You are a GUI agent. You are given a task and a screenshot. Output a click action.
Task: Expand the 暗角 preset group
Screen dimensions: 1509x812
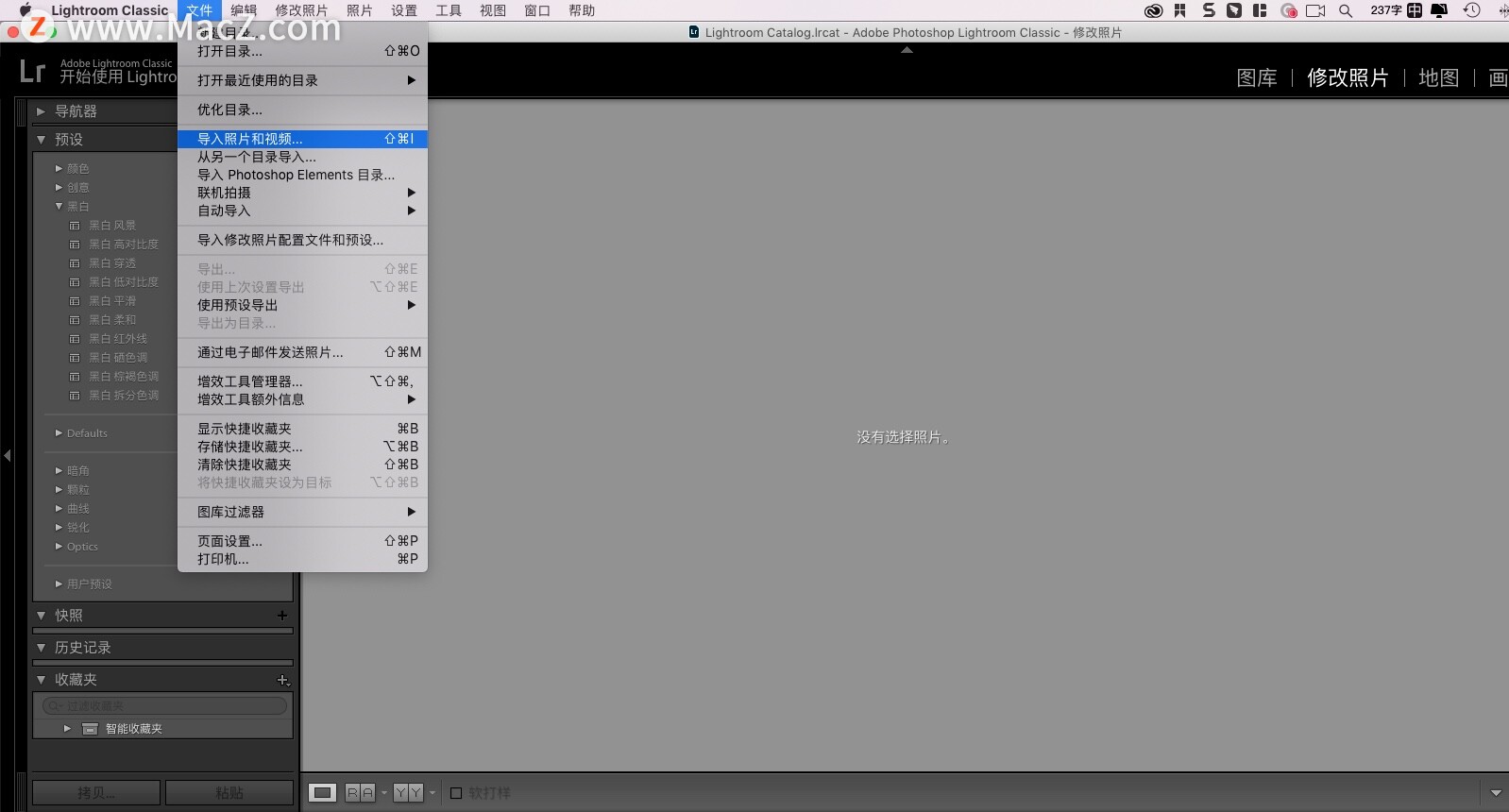(59, 471)
